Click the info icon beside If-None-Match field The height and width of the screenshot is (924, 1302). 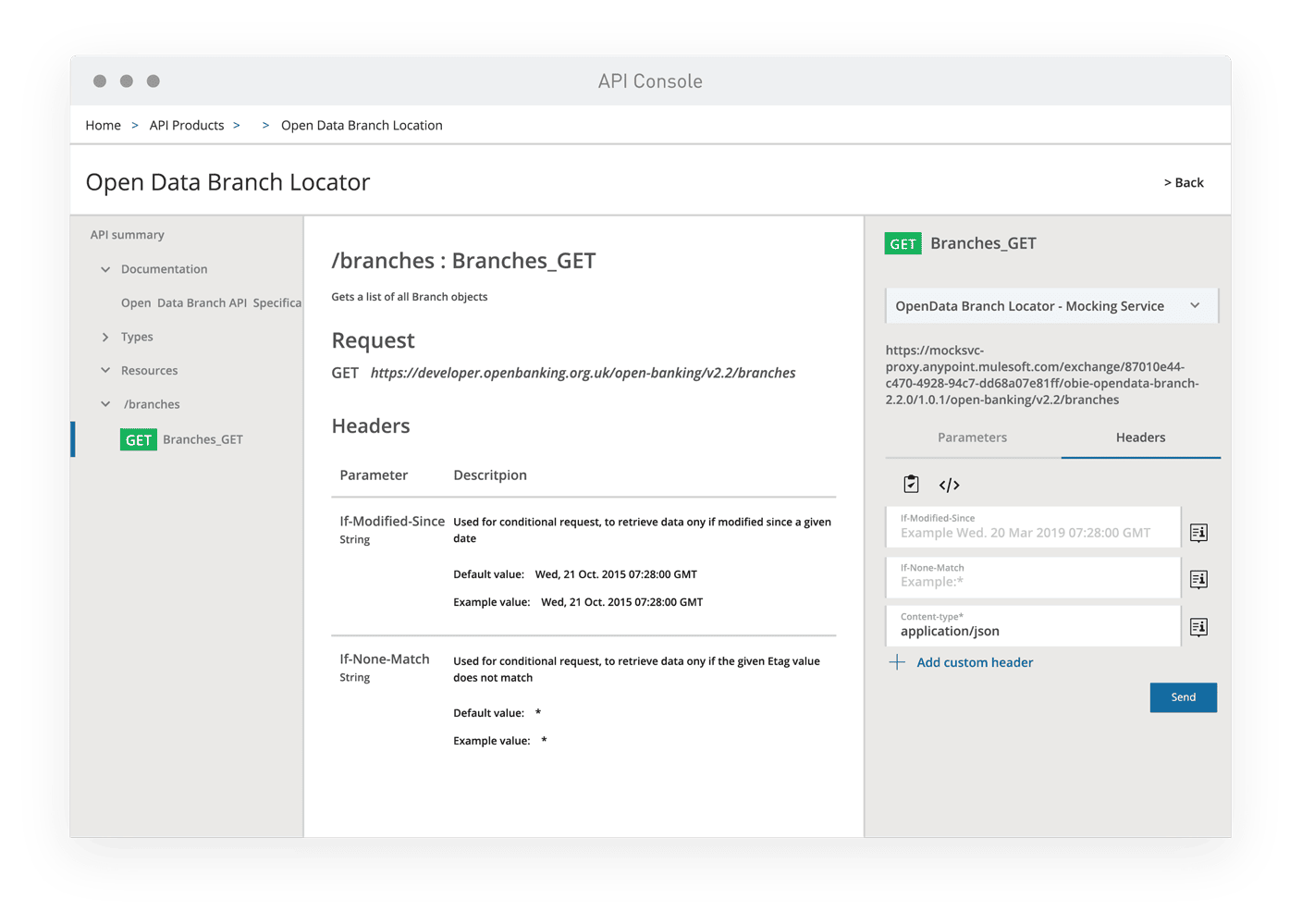[1198, 579]
